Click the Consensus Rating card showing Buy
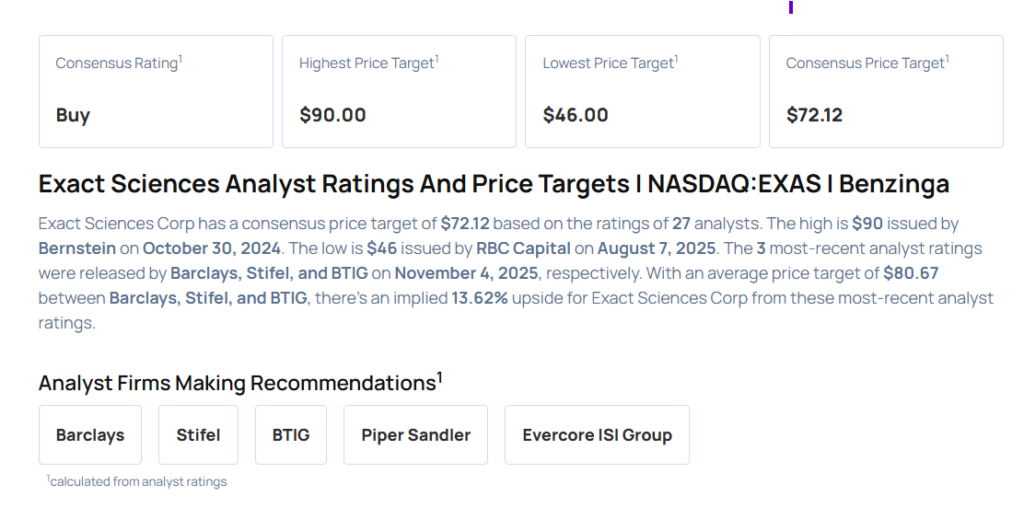1024x519 pixels. coord(155,91)
